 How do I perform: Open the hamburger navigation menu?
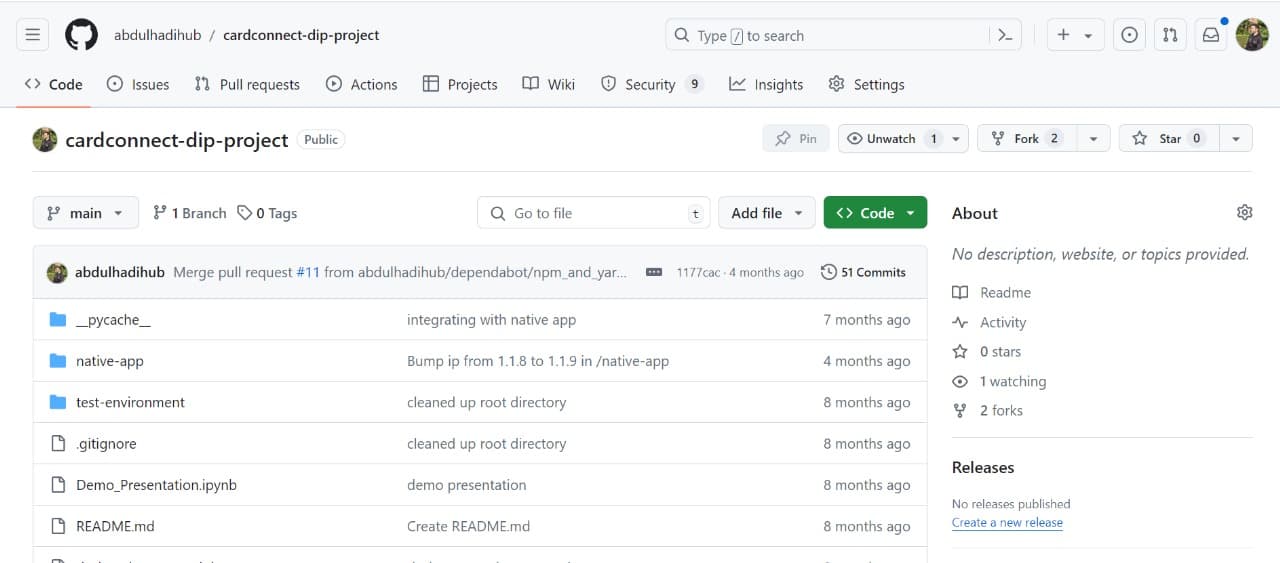point(32,35)
